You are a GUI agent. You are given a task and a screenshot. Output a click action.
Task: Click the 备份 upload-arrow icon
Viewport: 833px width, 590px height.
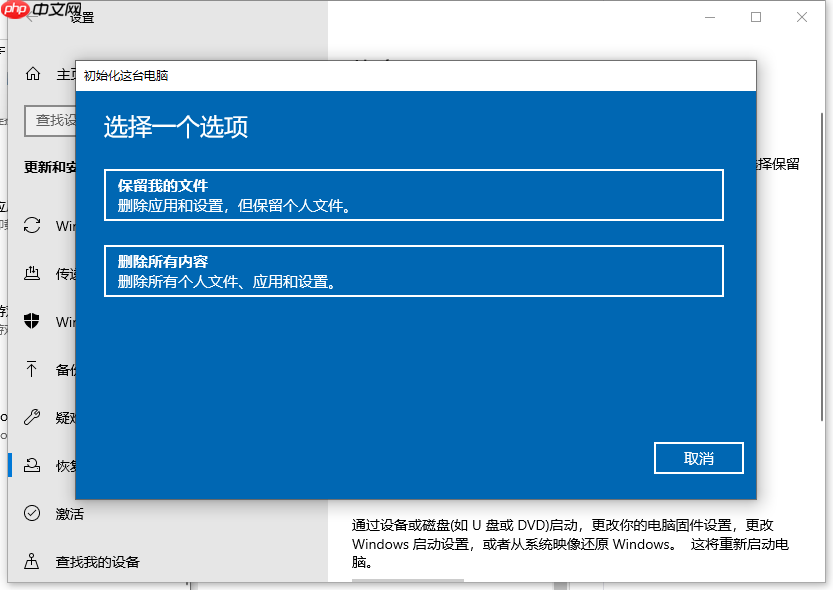point(32,369)
